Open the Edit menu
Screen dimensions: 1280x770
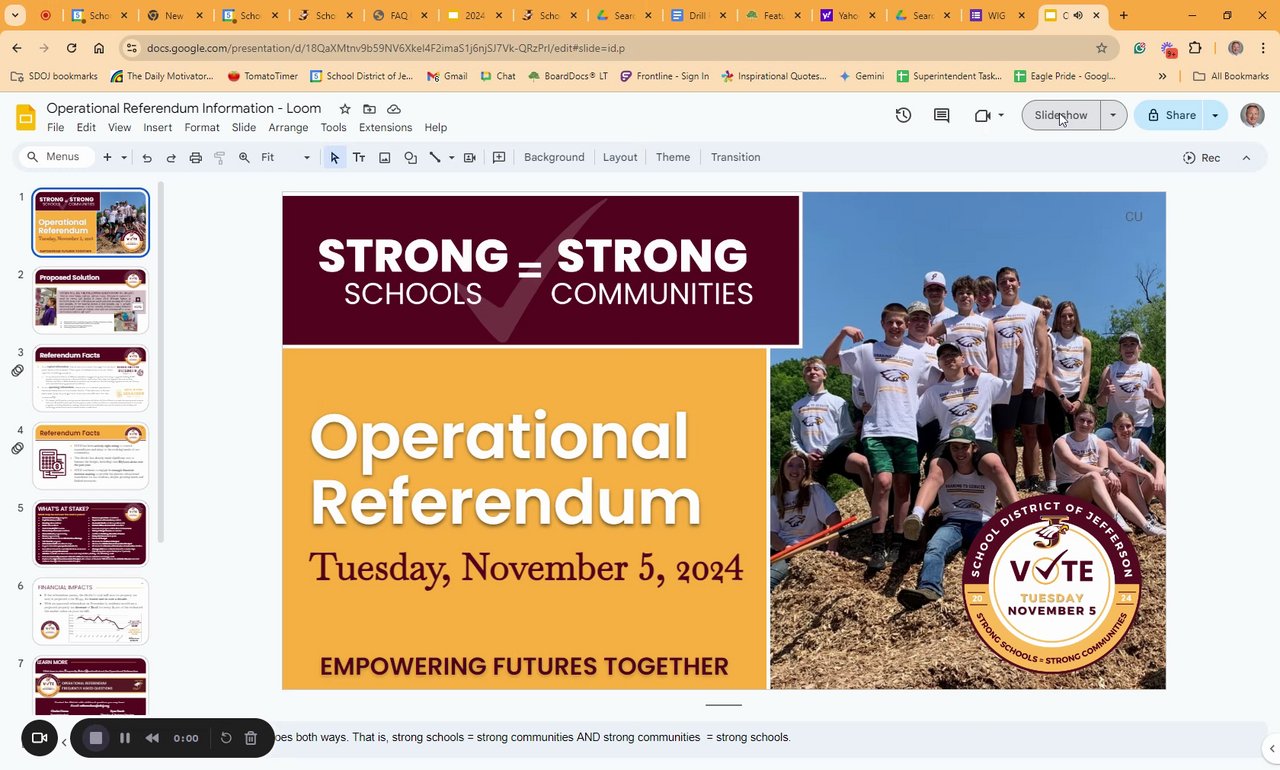pyautogui.click(x=86, y=127)
